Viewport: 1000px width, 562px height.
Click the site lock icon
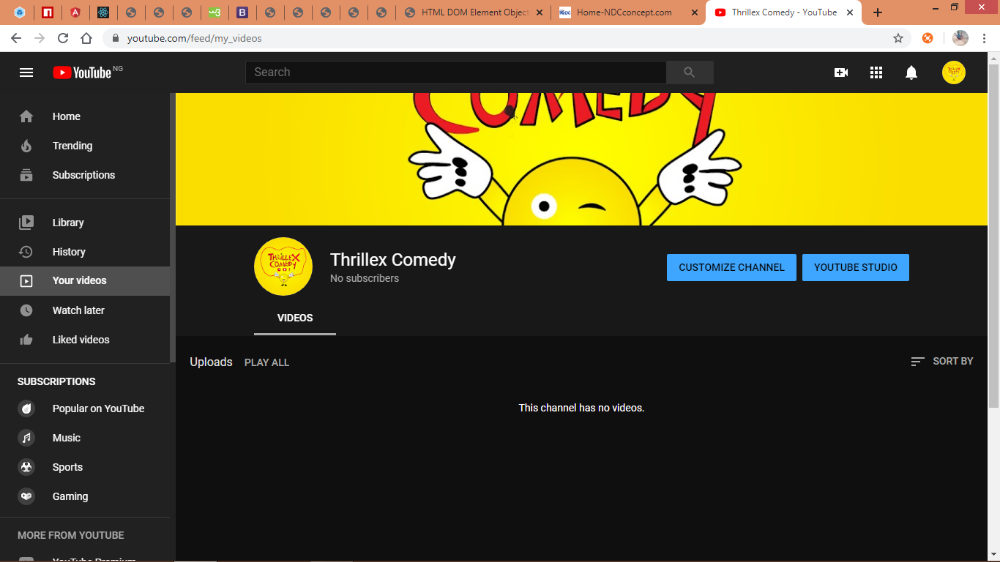tap(115, 38)
